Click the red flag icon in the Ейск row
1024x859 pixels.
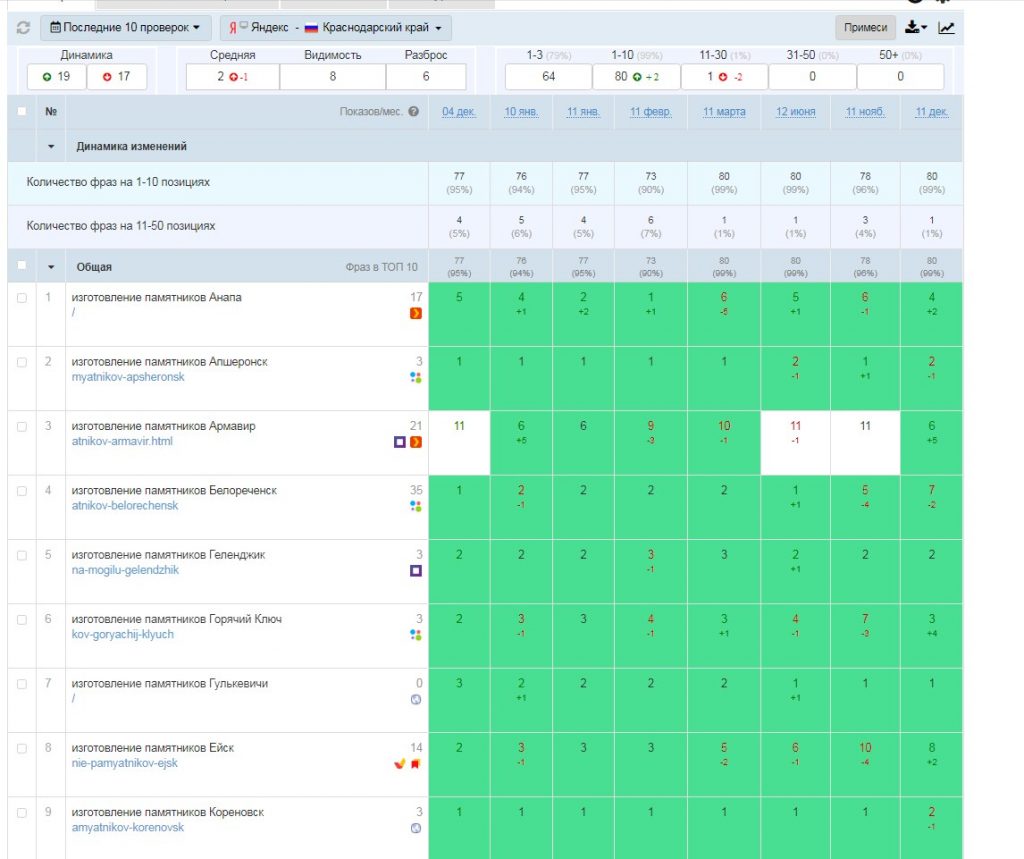coord(415,764)
